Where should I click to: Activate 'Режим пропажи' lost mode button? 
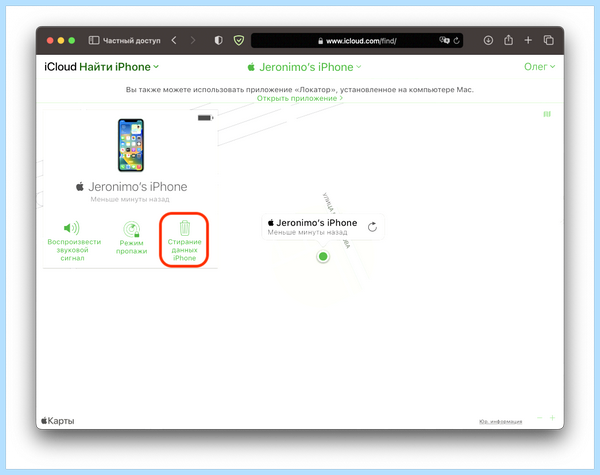coord(131,238)
